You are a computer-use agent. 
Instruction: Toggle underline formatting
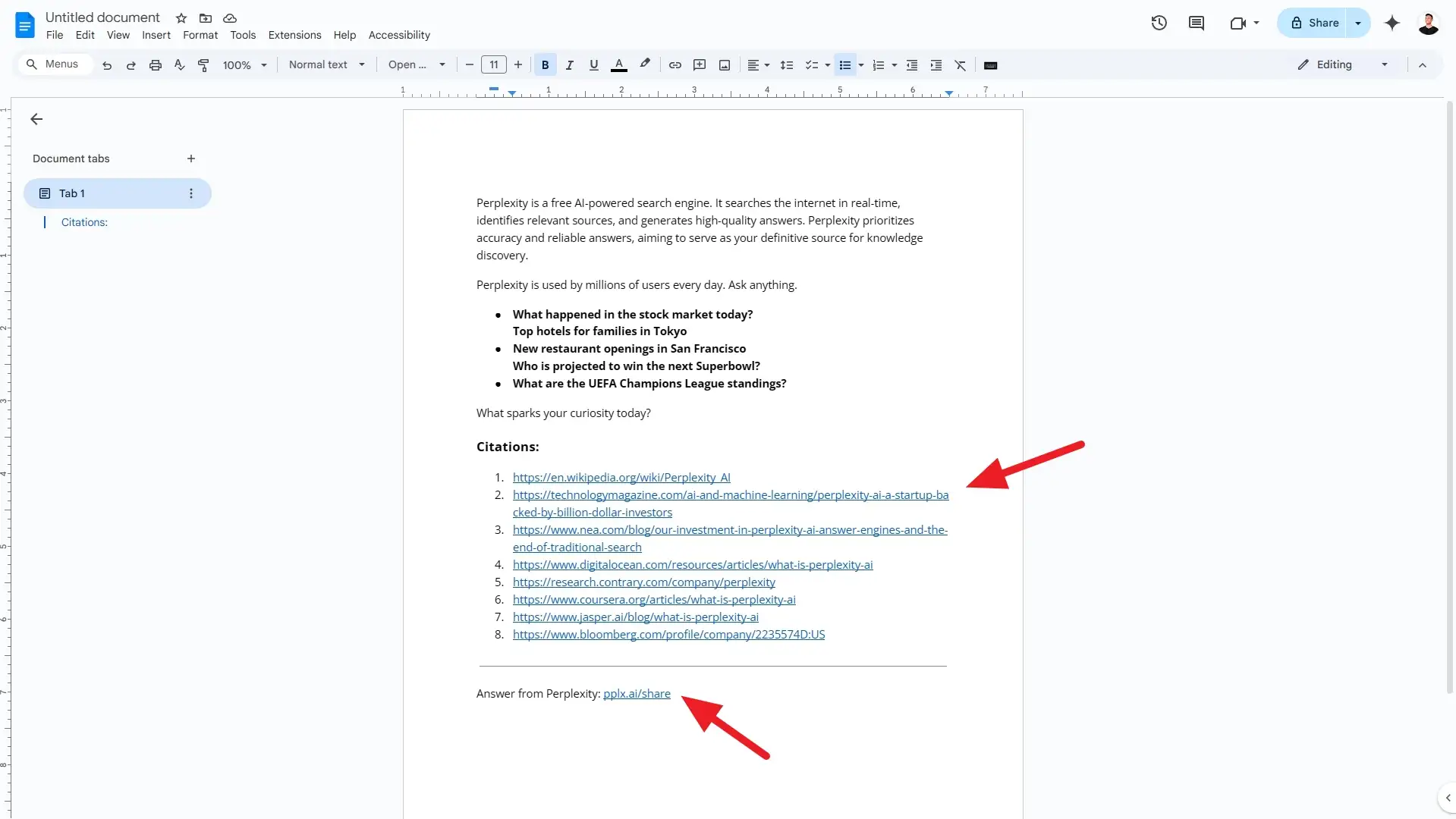point(594,65)
